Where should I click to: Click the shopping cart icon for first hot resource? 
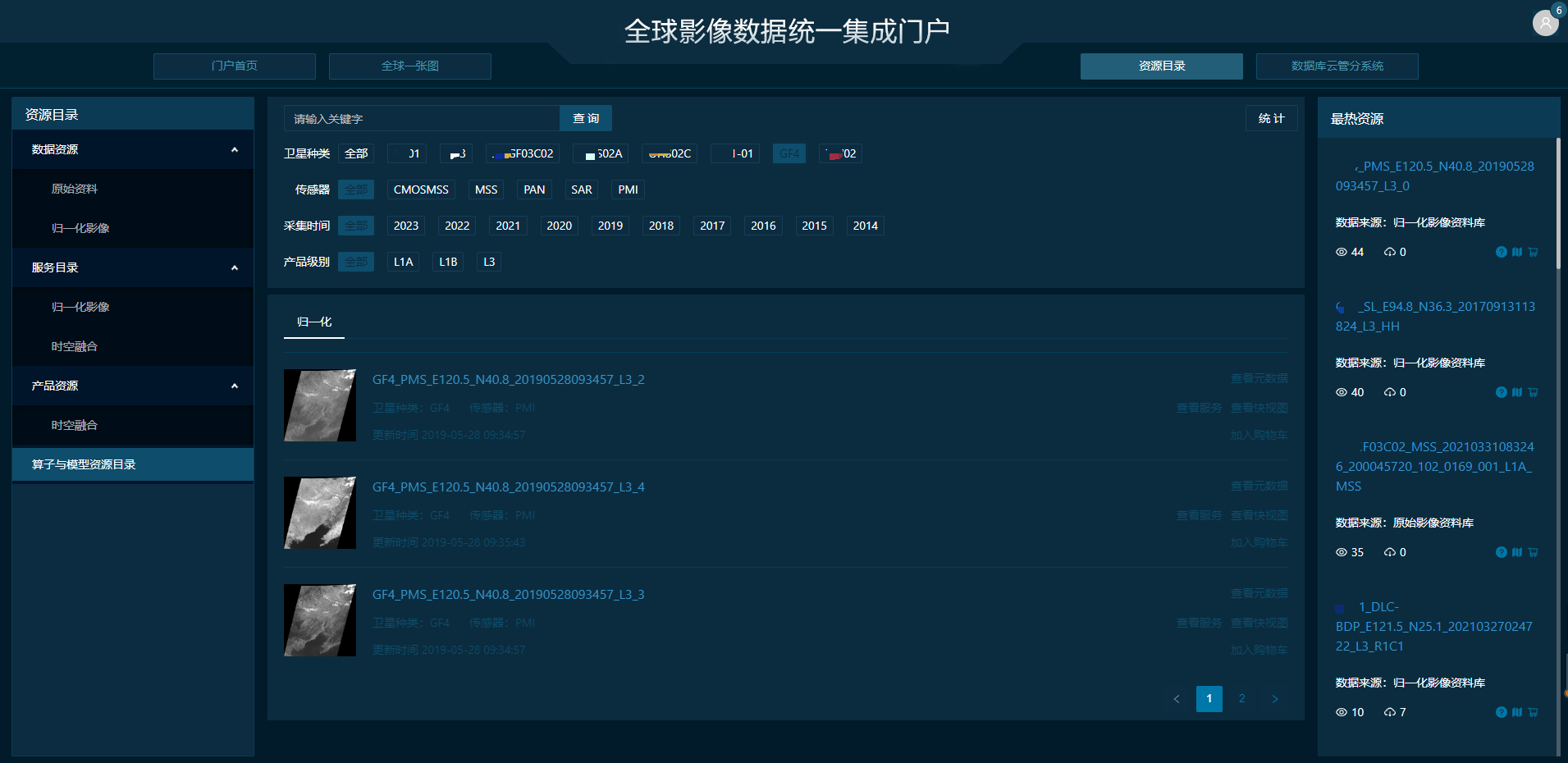tap(1533, 252)
